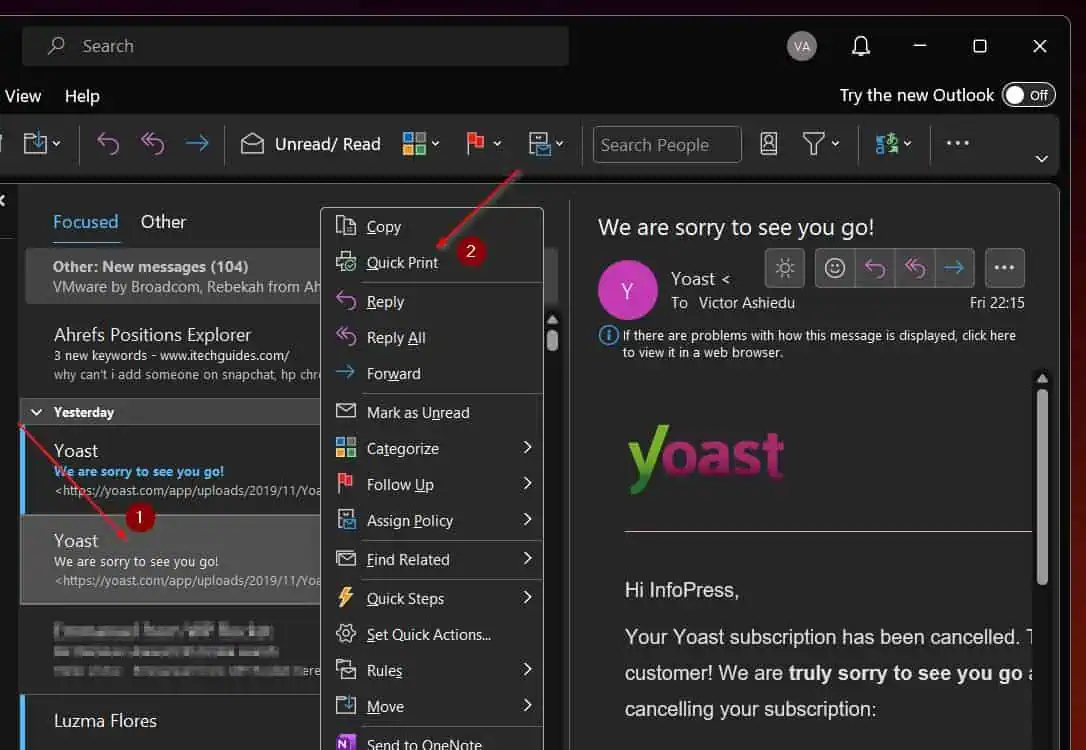
Task: Choose Copy from the context menu
Action: (432, 226)
